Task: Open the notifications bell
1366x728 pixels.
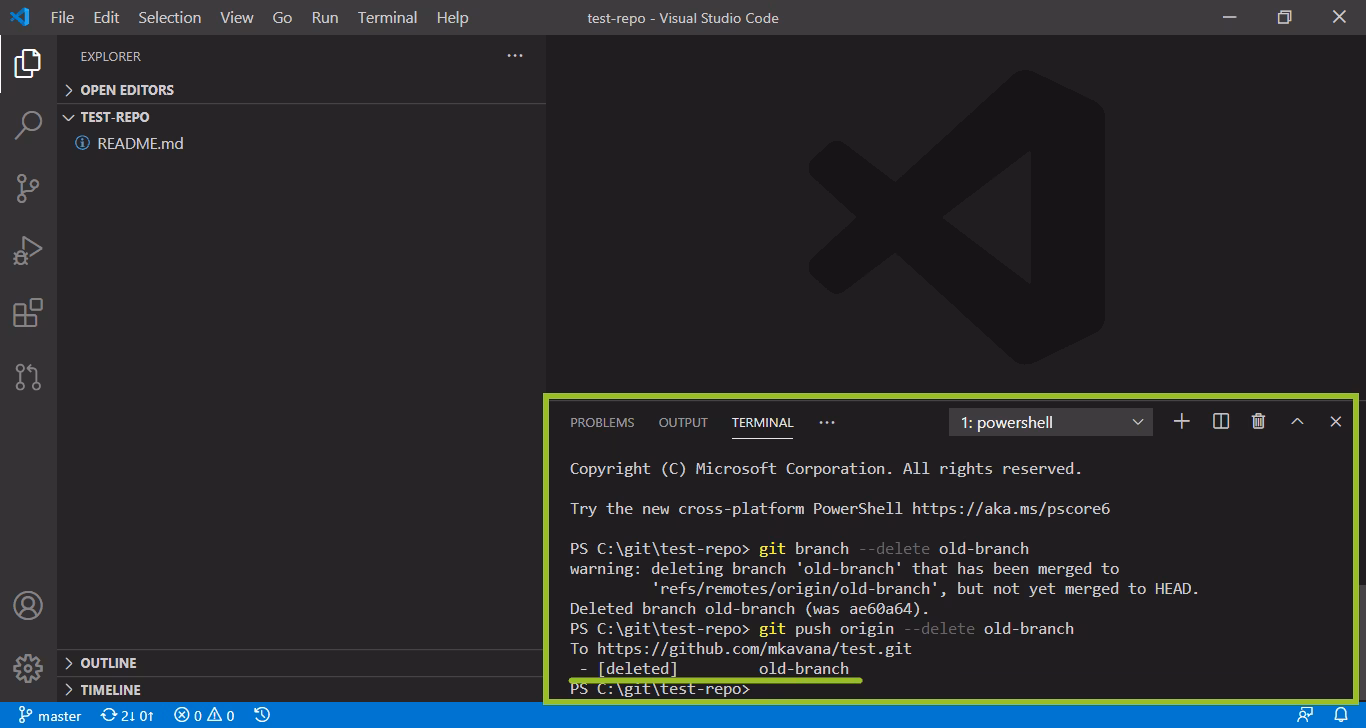Action: (x=1341, y=715)
